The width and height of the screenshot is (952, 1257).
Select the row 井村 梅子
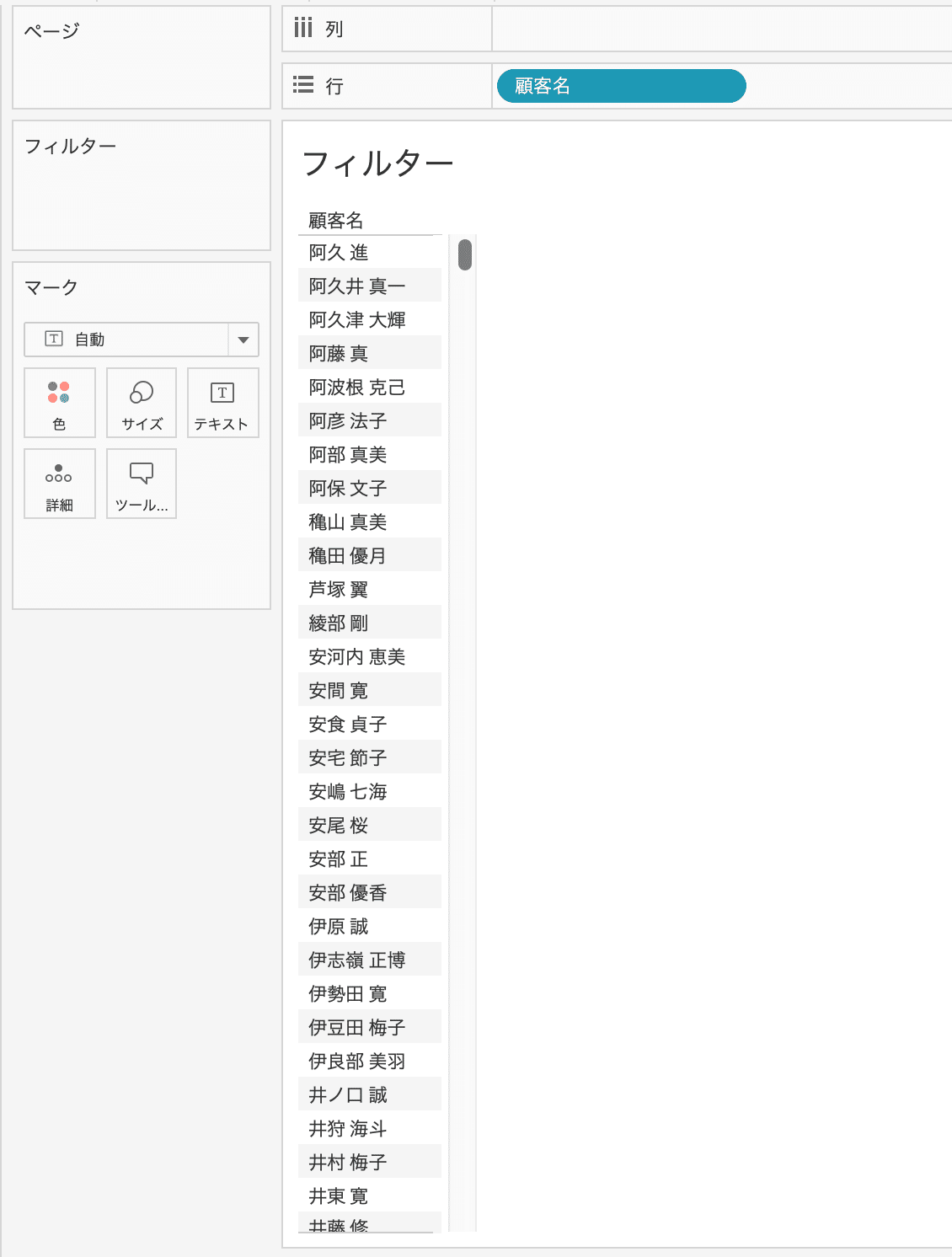tap(370, 1162)
